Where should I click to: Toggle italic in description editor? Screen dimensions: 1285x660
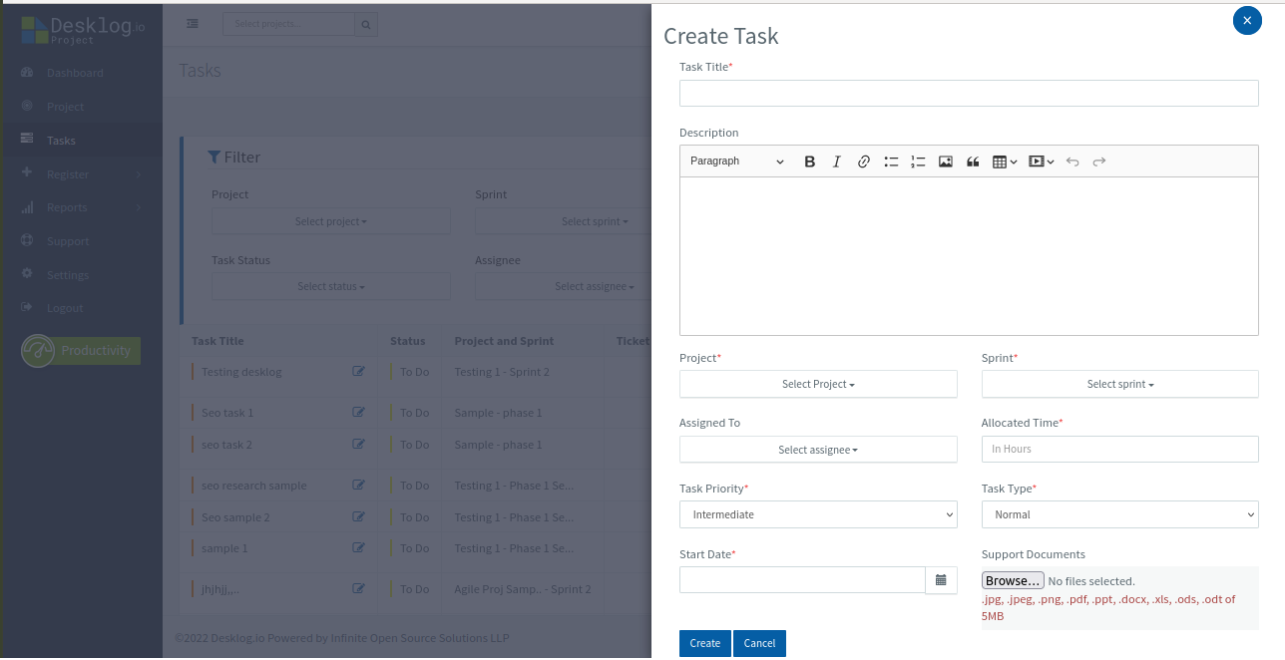pyautogui.click(x=837, y=162)
